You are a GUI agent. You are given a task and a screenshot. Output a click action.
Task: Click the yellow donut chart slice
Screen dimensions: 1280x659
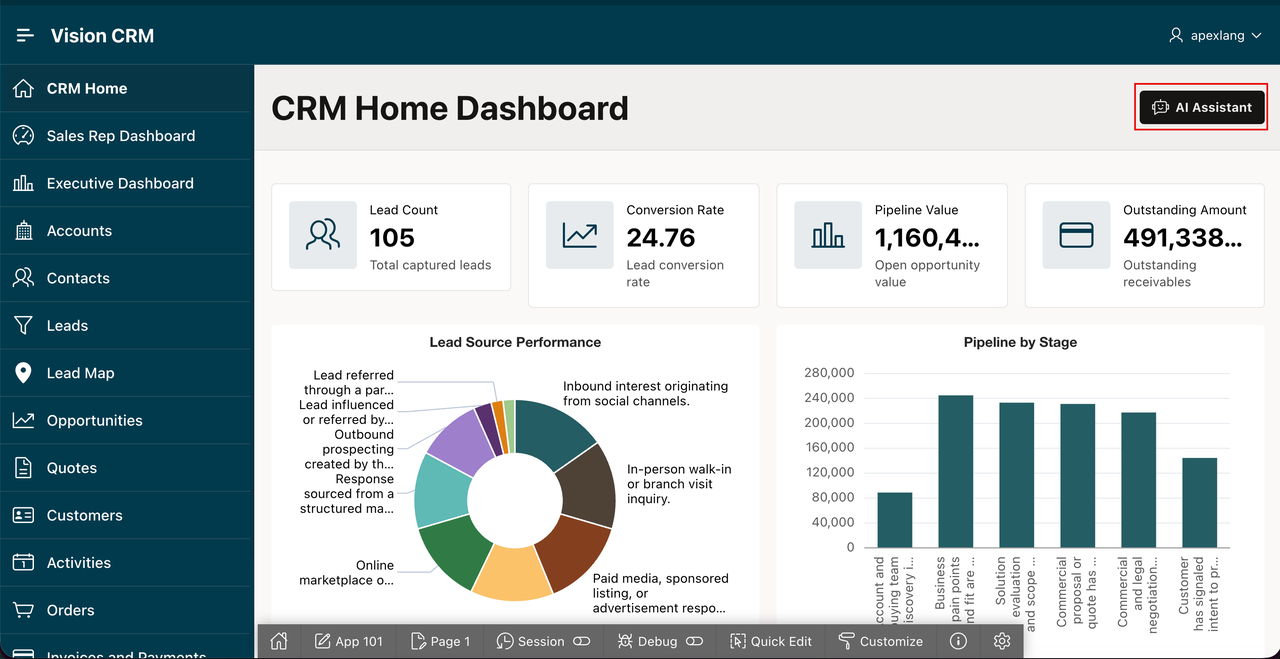(511, 572)
